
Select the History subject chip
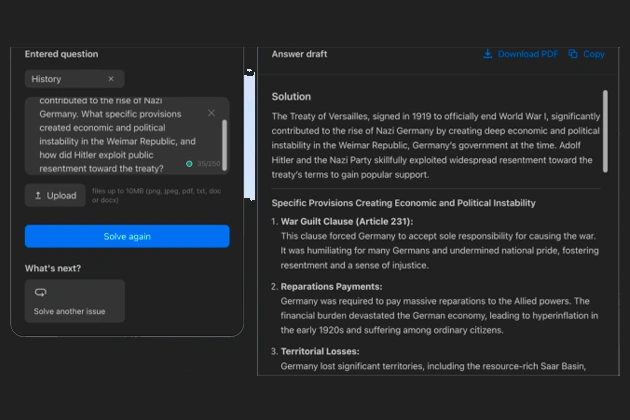coord(74,79)
